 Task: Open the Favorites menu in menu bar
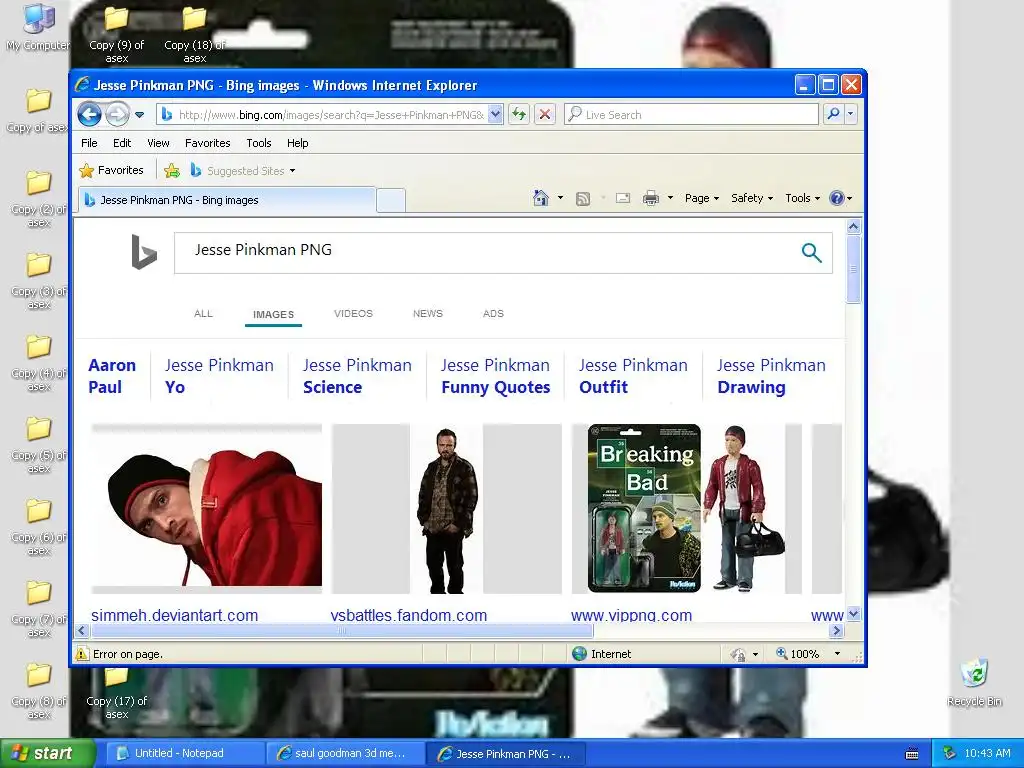pyautogui.click(x=208, y=143)
